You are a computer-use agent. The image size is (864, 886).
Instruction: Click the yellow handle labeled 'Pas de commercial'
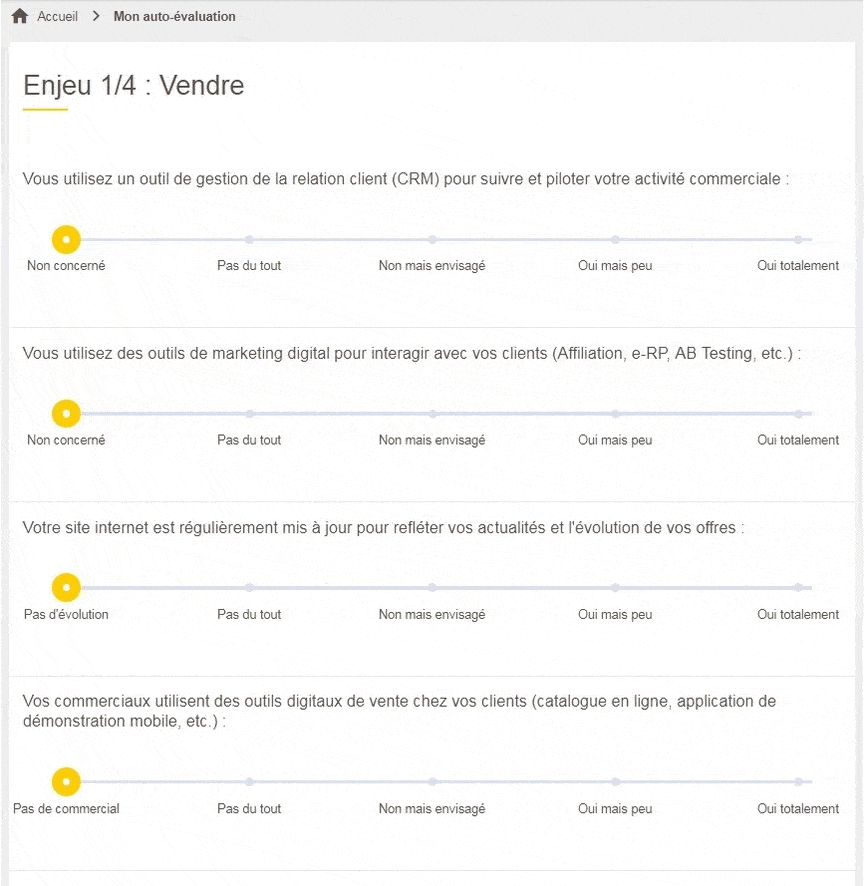pos(66,782)
